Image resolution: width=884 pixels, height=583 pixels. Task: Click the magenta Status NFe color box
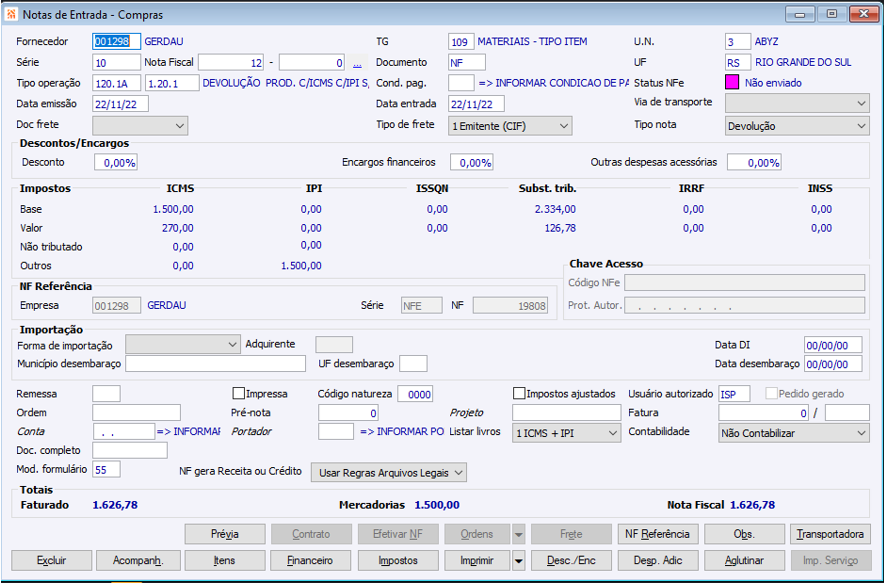point(732,83)
